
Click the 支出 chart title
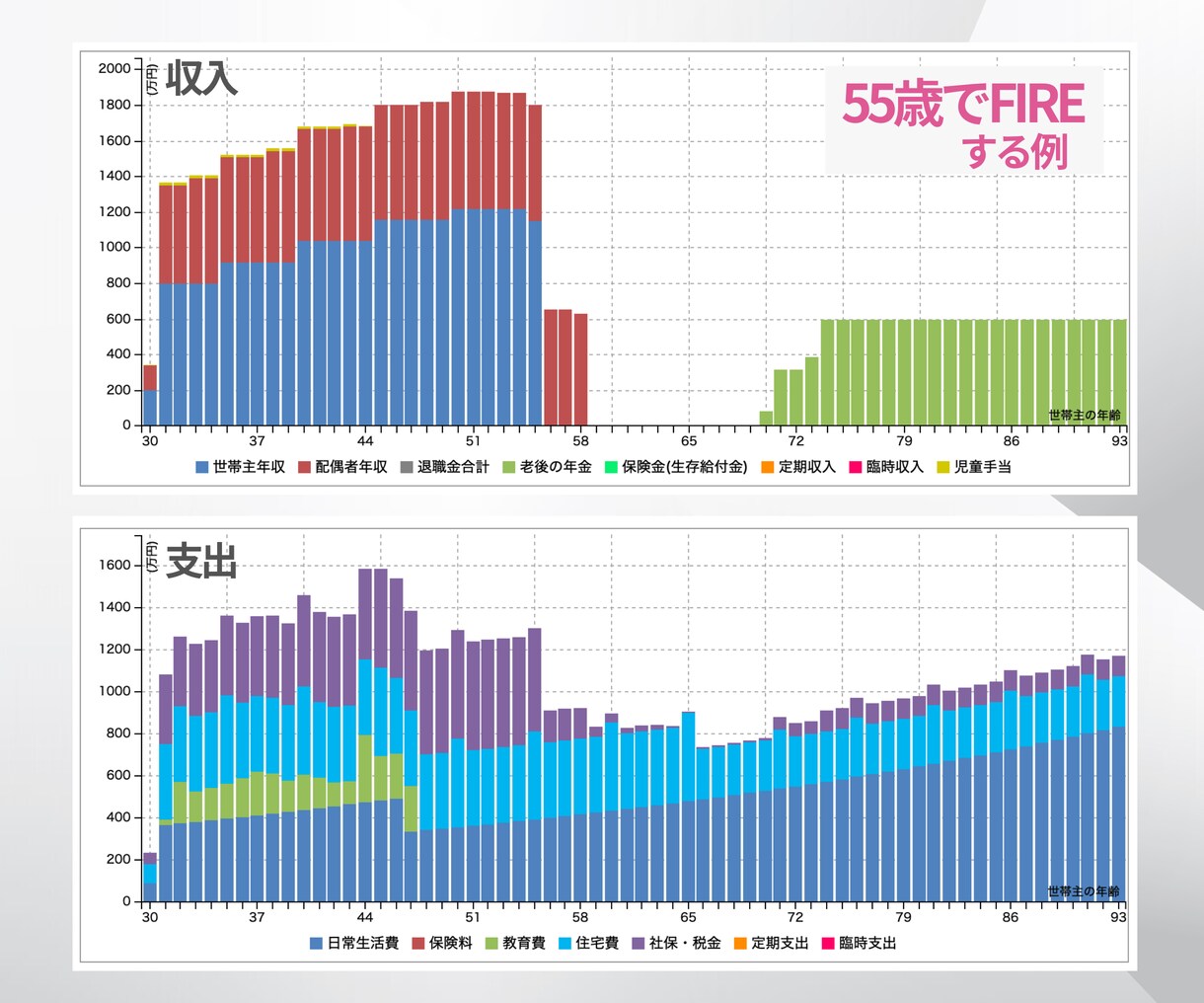(201, 562)
